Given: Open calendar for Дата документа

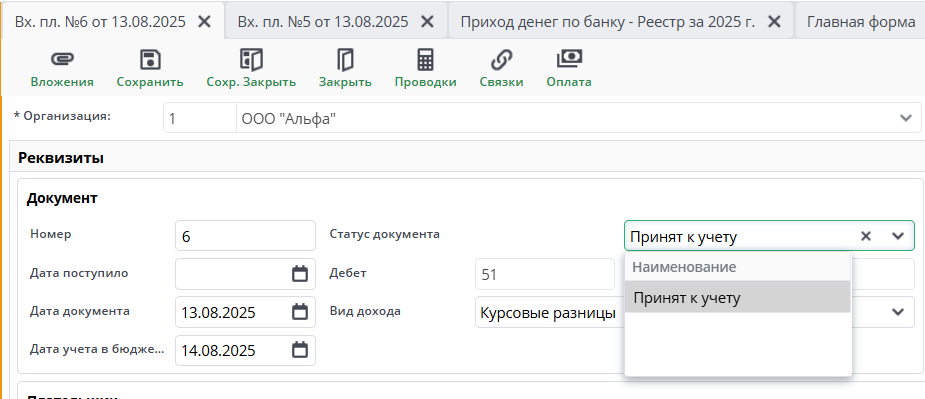Looking at the screenshot, I should tap(300, 312).
